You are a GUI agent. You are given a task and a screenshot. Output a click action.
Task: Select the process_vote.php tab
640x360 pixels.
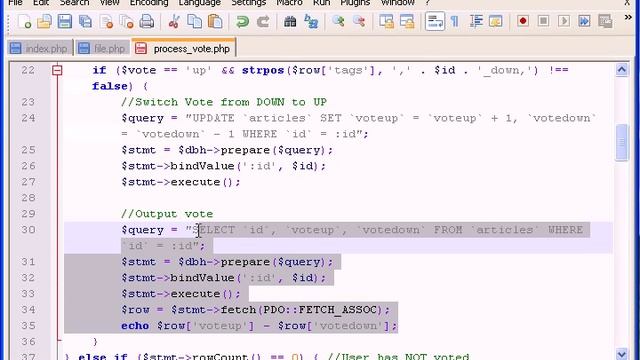(184, 48)
